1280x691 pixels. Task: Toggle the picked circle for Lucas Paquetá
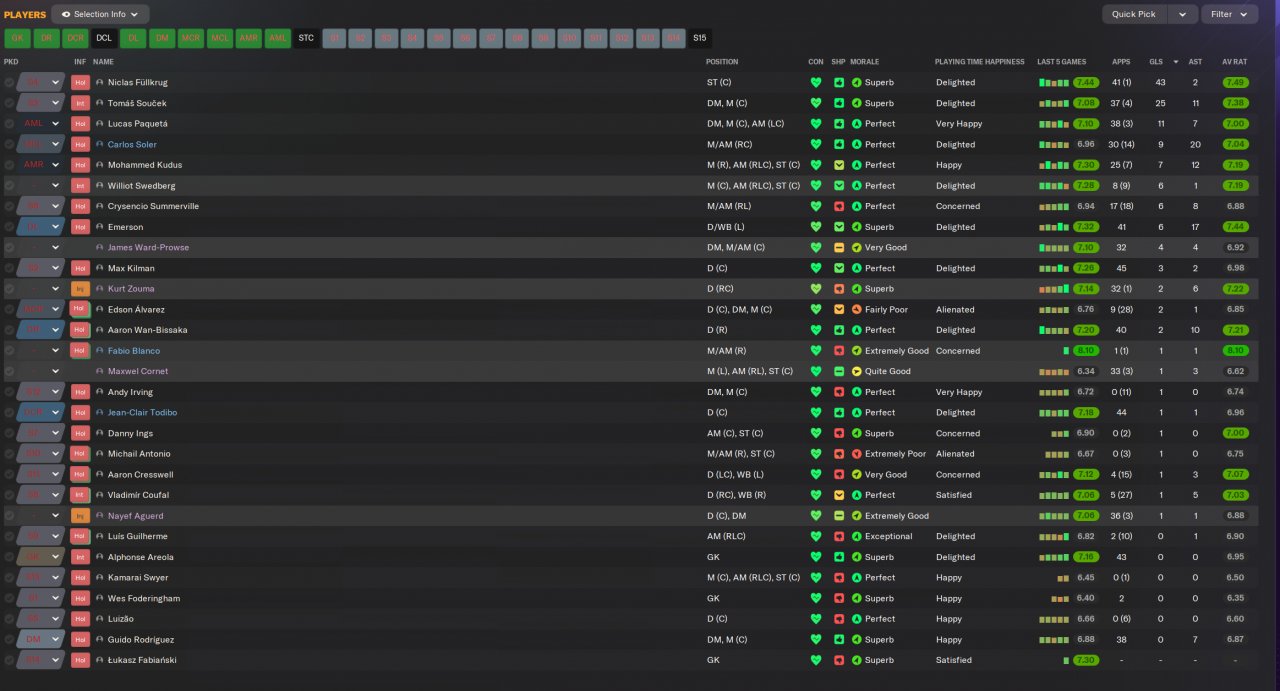[9, 124]
